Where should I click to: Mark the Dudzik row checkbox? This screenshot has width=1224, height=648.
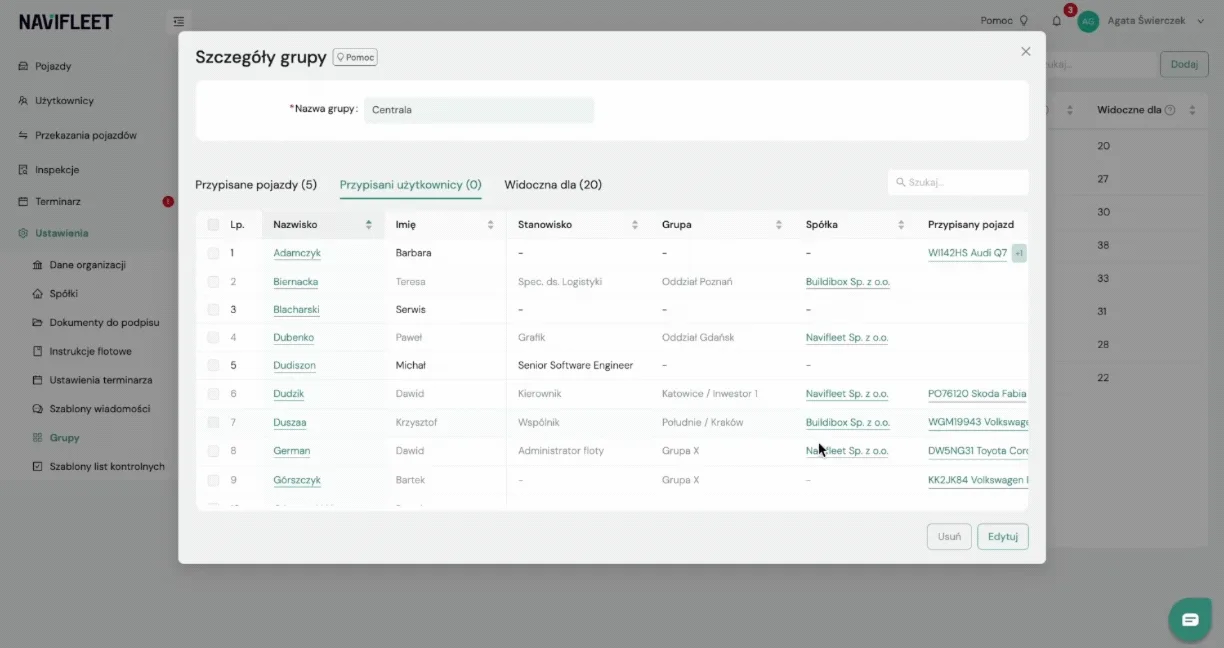coord(213,394)
